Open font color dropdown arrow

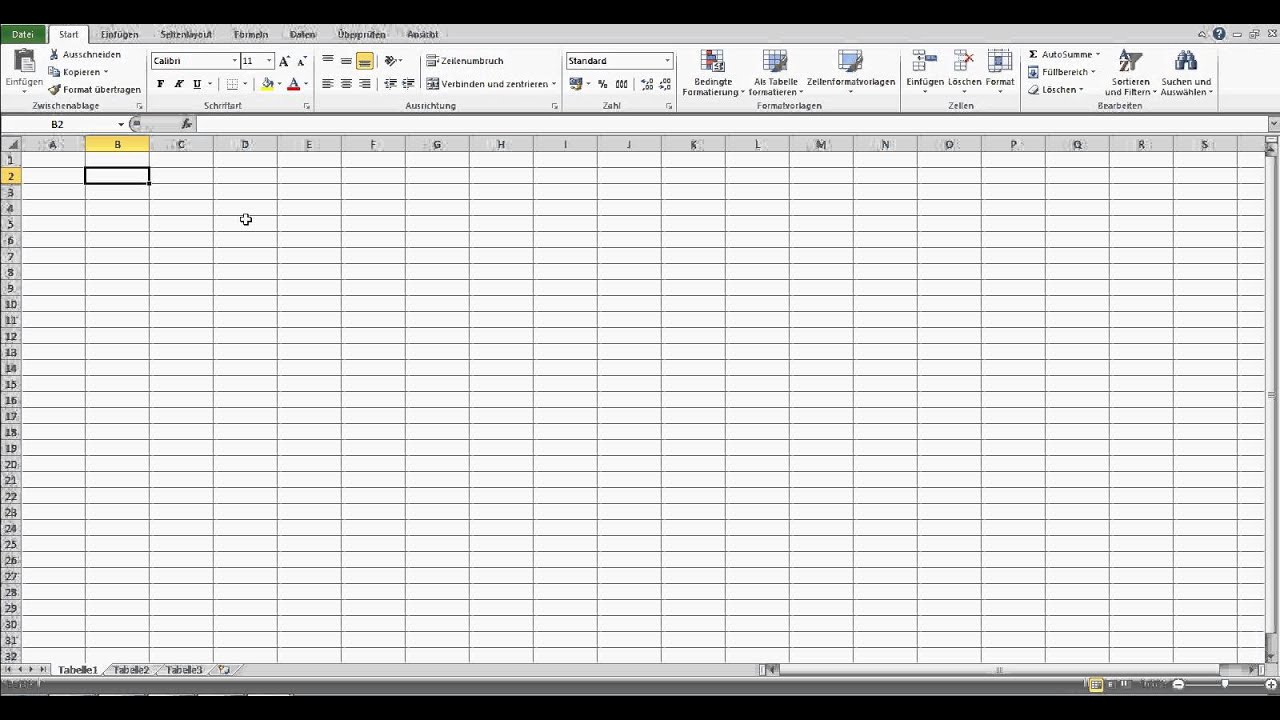click(305, 84)
